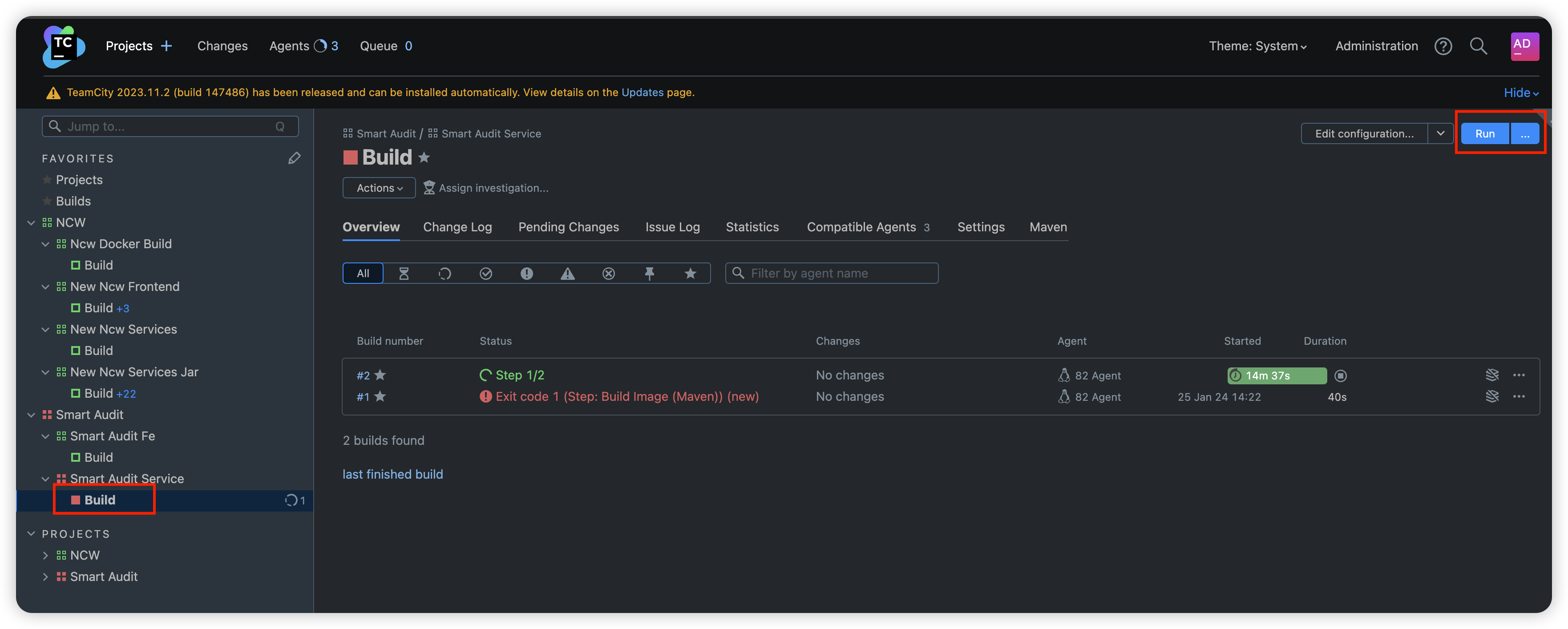The image size is (1568, 629).
Task: Filter builds by the pinned icon
Action: point(649,274)
